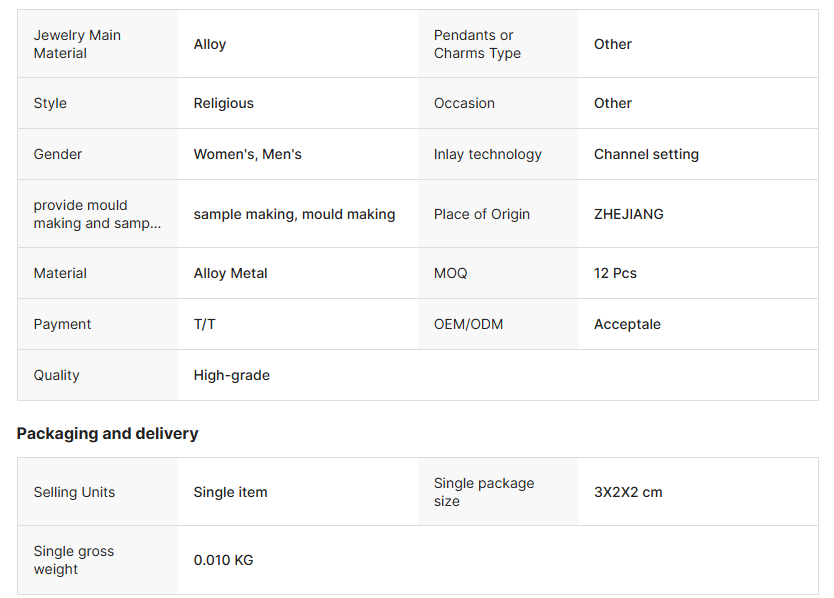The width and height of the screenshot is (834, 598).
Task: Click the Women's, Men's gender value
Action: [248, 154]
